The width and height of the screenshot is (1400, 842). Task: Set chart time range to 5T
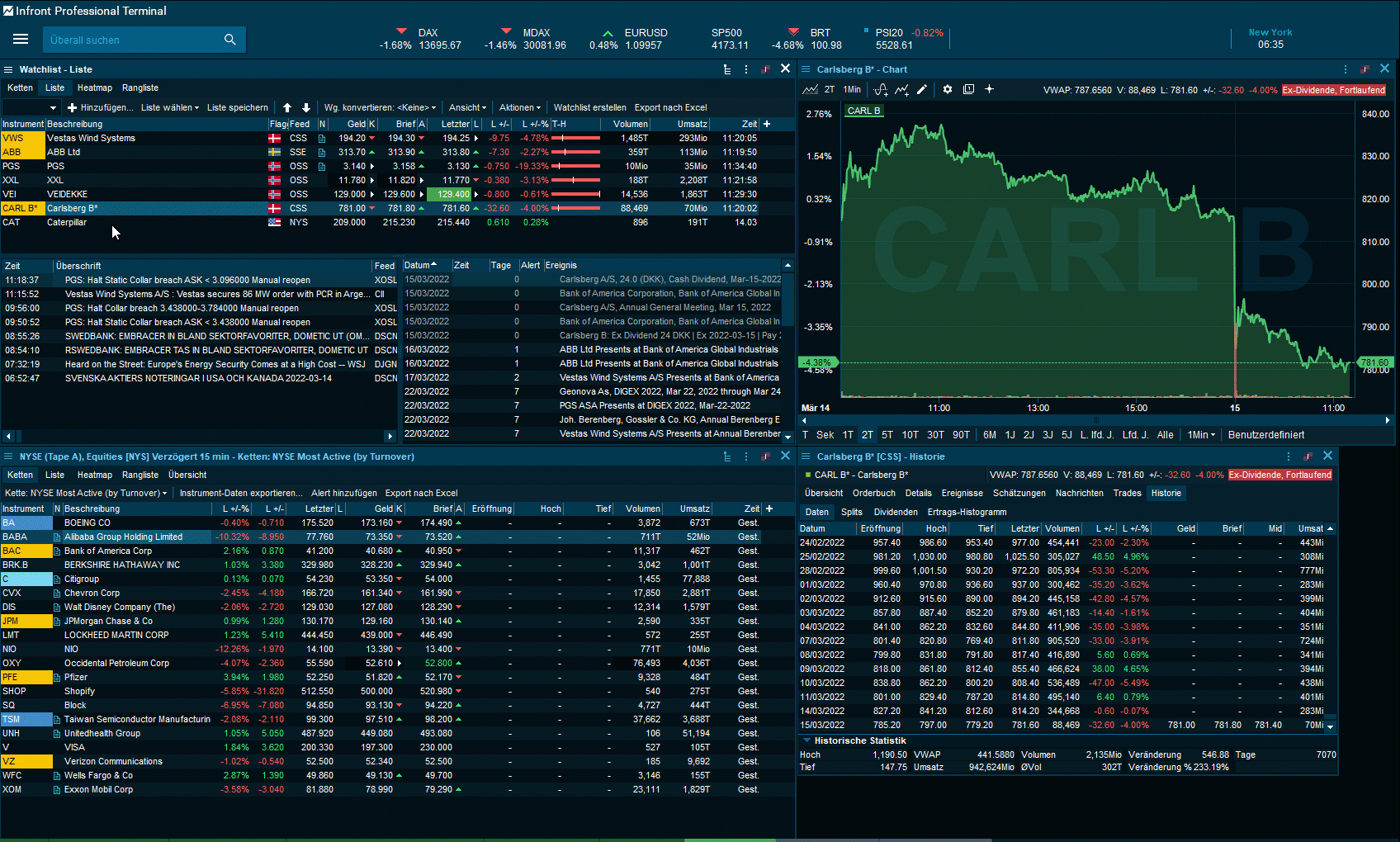pos(887,435)
